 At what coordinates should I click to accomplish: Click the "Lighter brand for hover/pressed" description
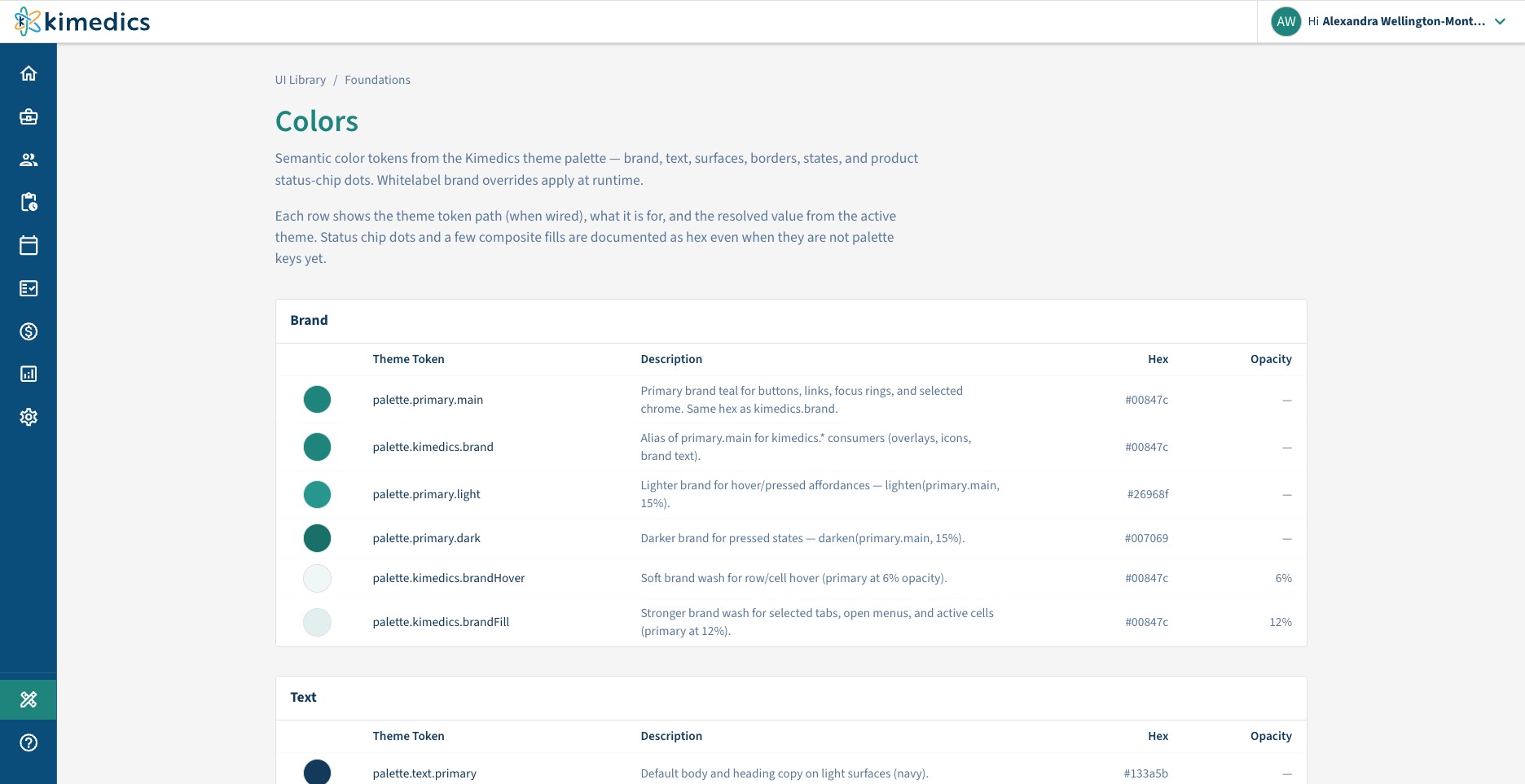[820, 494]
